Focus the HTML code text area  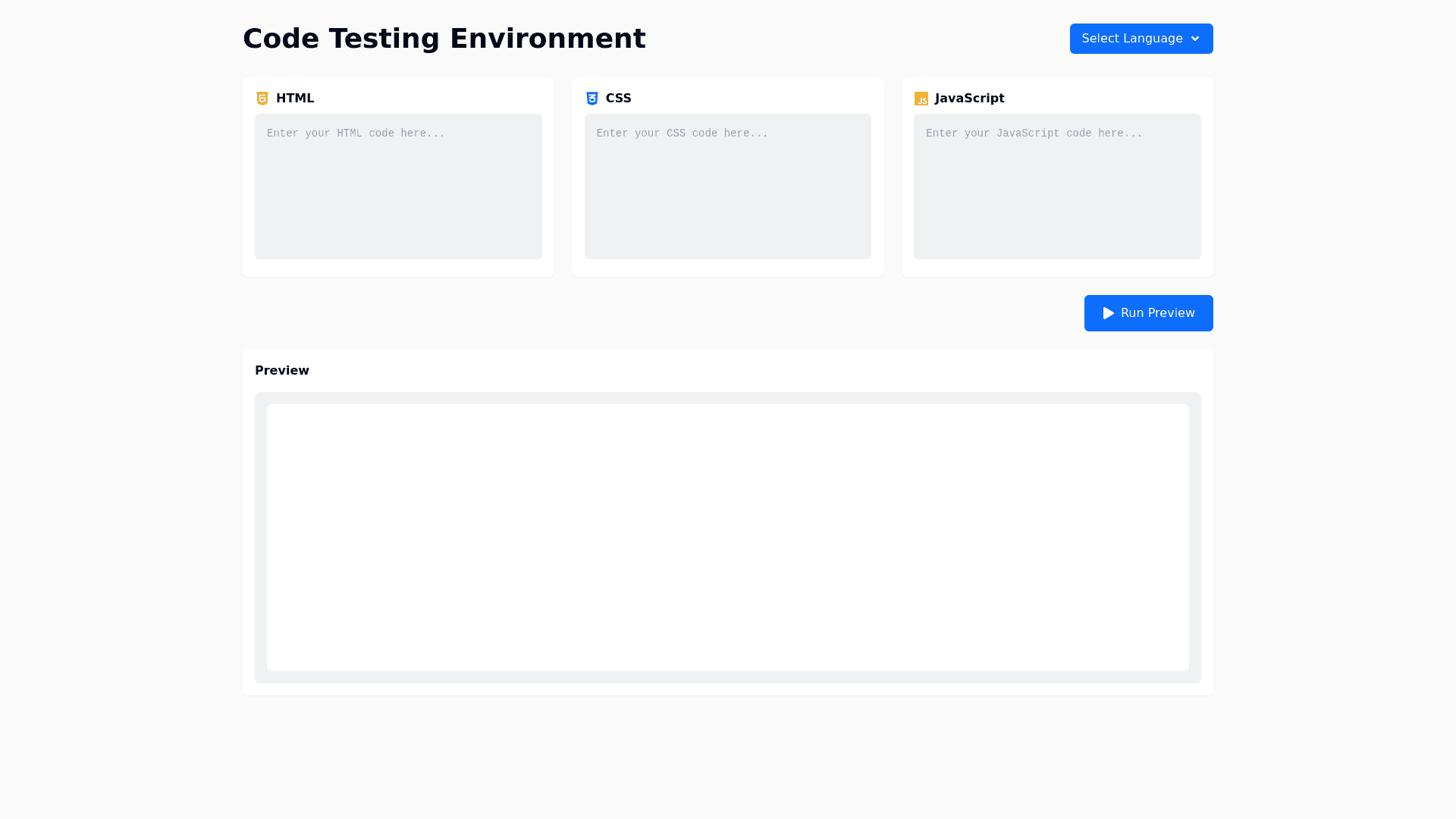(398, 201)
